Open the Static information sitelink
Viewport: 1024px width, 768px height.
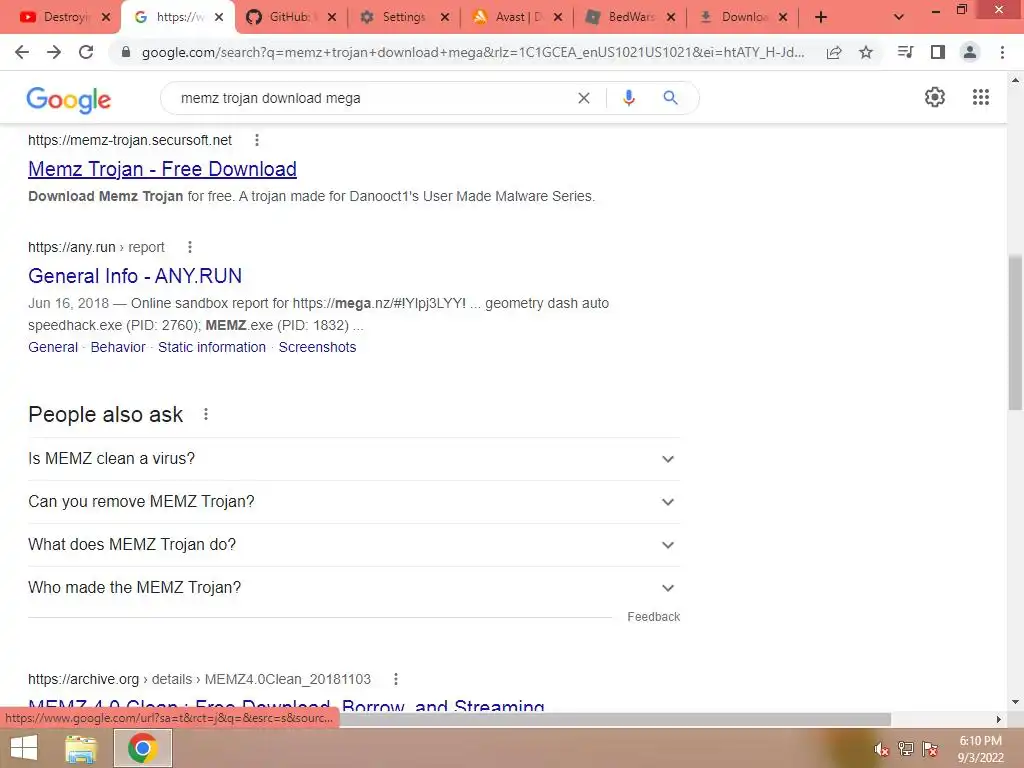click(x=212, y=347)
